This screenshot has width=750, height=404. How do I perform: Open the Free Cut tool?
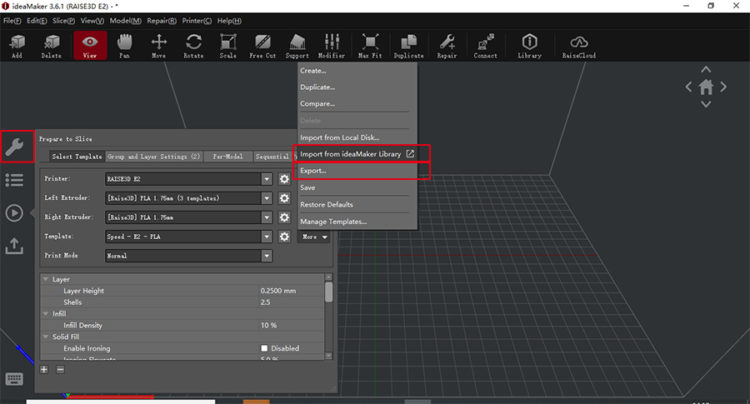click(x=263, y=46)
